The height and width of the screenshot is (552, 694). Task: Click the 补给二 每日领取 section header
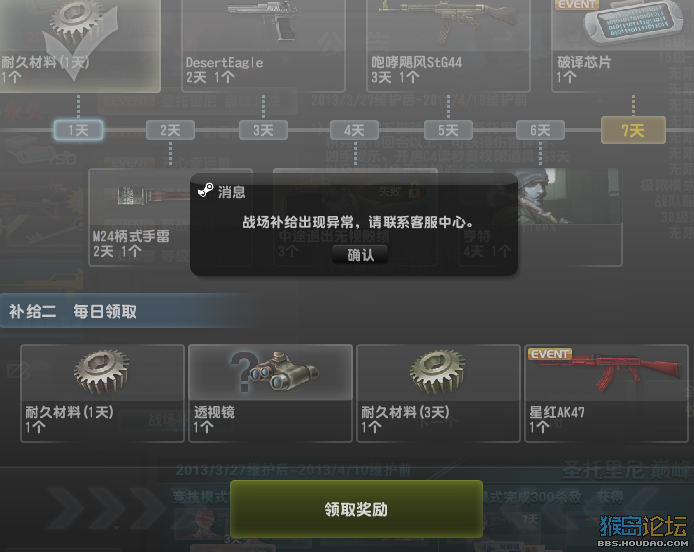click(73, 311)
